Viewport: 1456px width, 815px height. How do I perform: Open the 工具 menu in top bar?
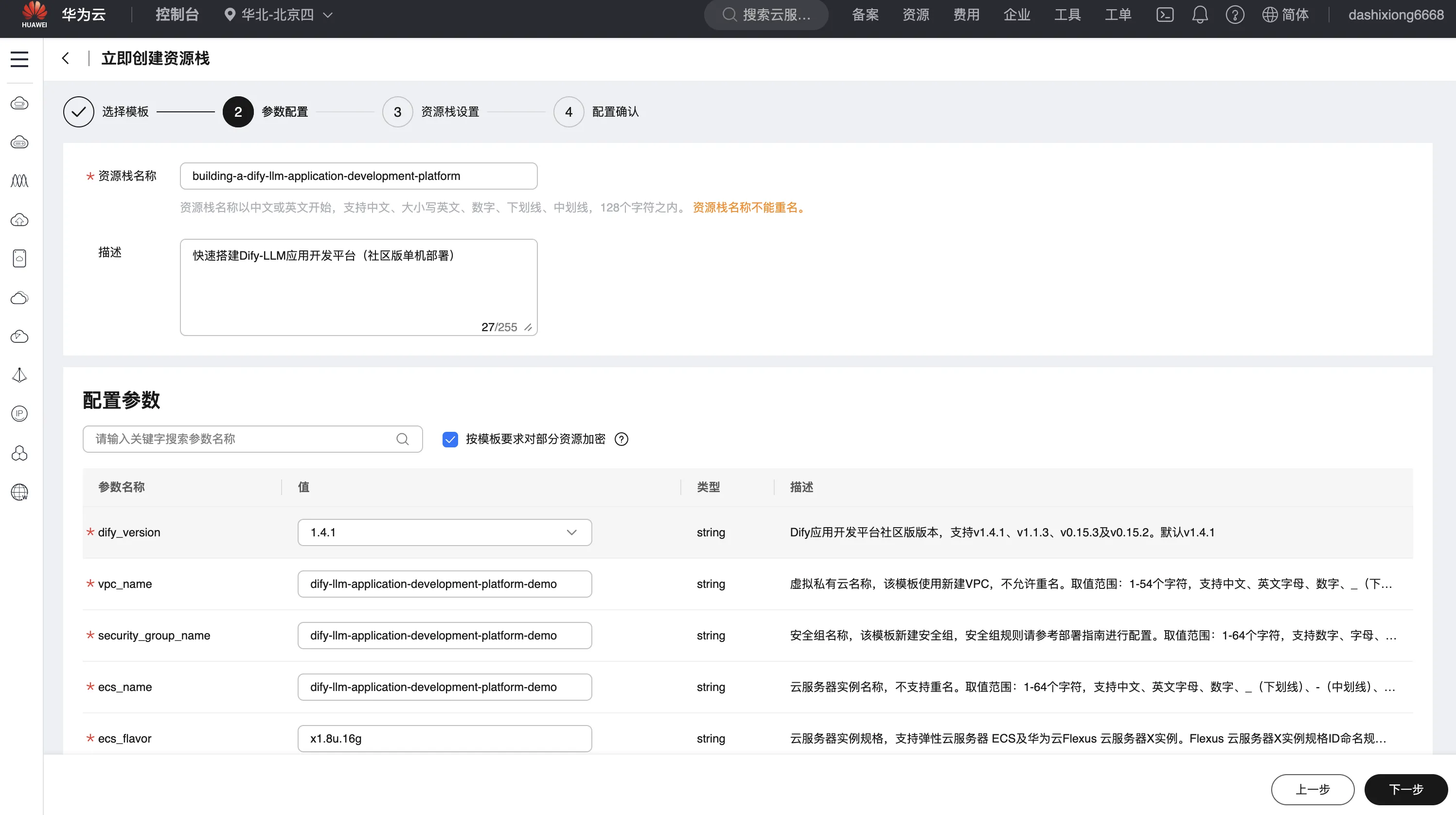(x=1068, y=15)
